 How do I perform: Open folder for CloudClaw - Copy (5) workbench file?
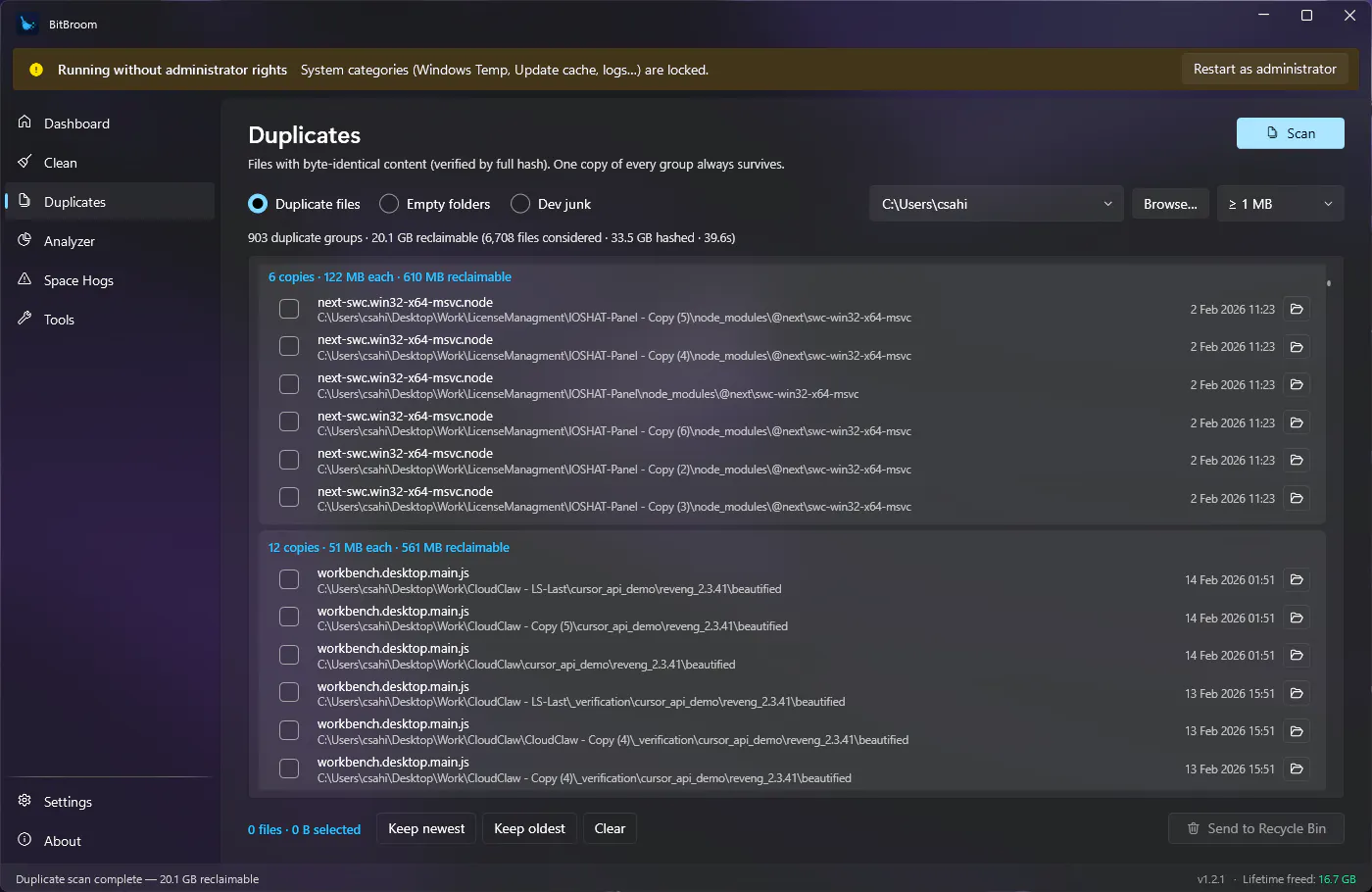coord(1297,618)
